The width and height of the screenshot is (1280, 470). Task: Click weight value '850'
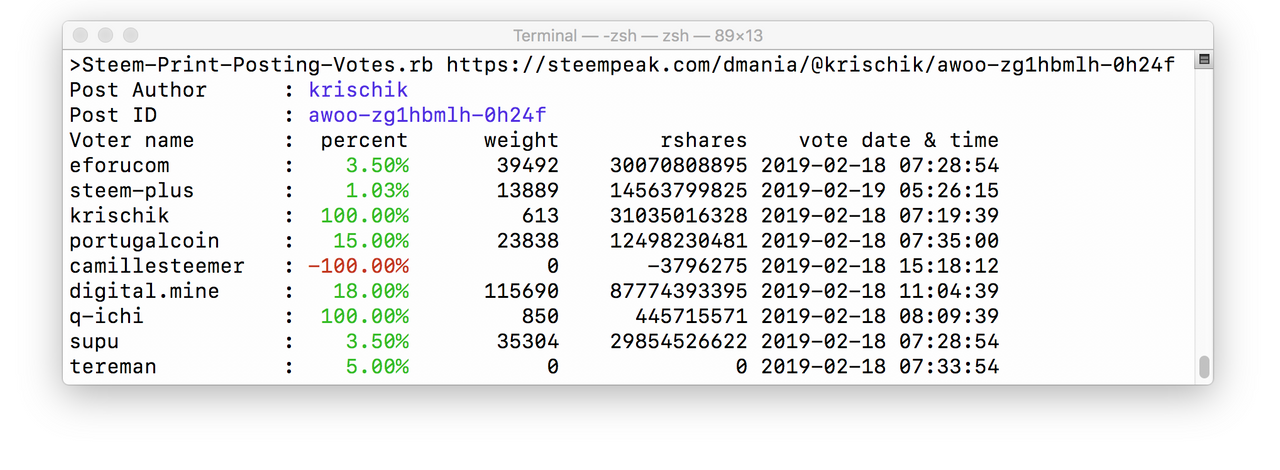coord(540,316)
